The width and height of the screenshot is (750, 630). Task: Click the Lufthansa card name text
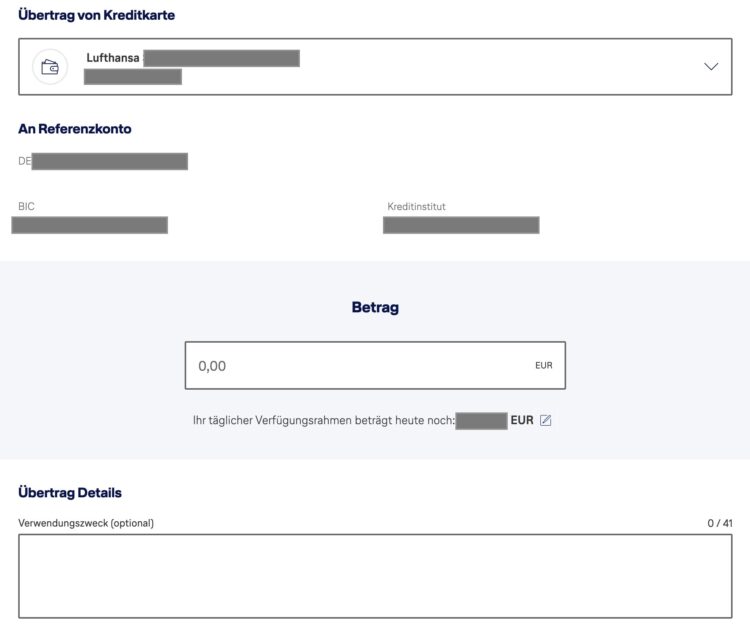[113, 58]
